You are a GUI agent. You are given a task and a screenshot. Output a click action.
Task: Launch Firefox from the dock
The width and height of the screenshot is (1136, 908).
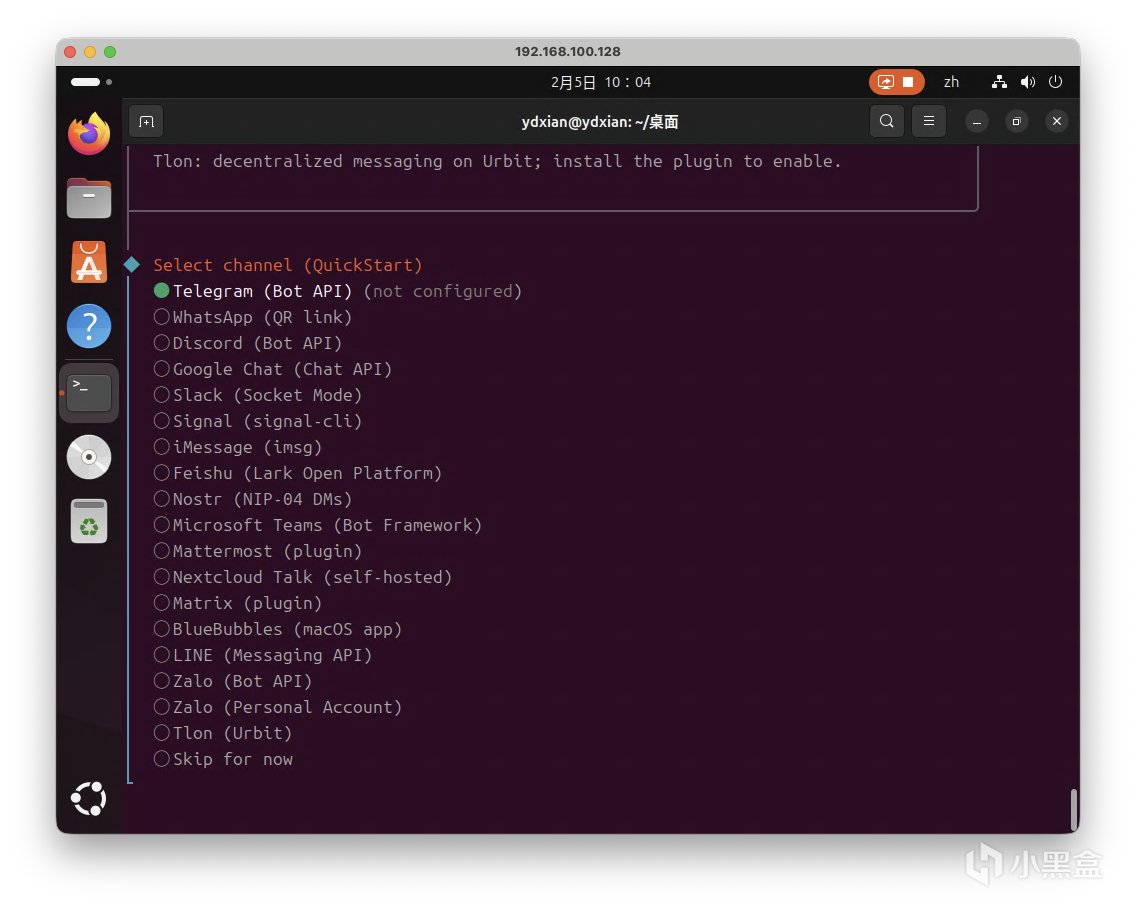[89, 134]
